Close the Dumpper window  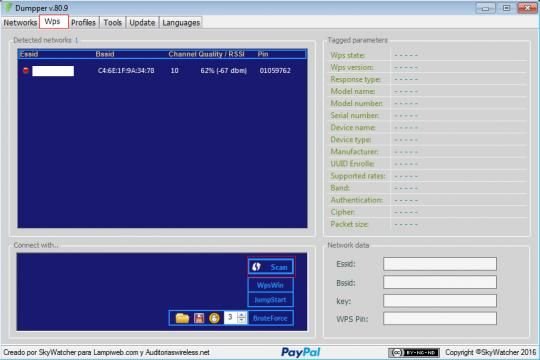pyautogui.click(x=527, y=8)
